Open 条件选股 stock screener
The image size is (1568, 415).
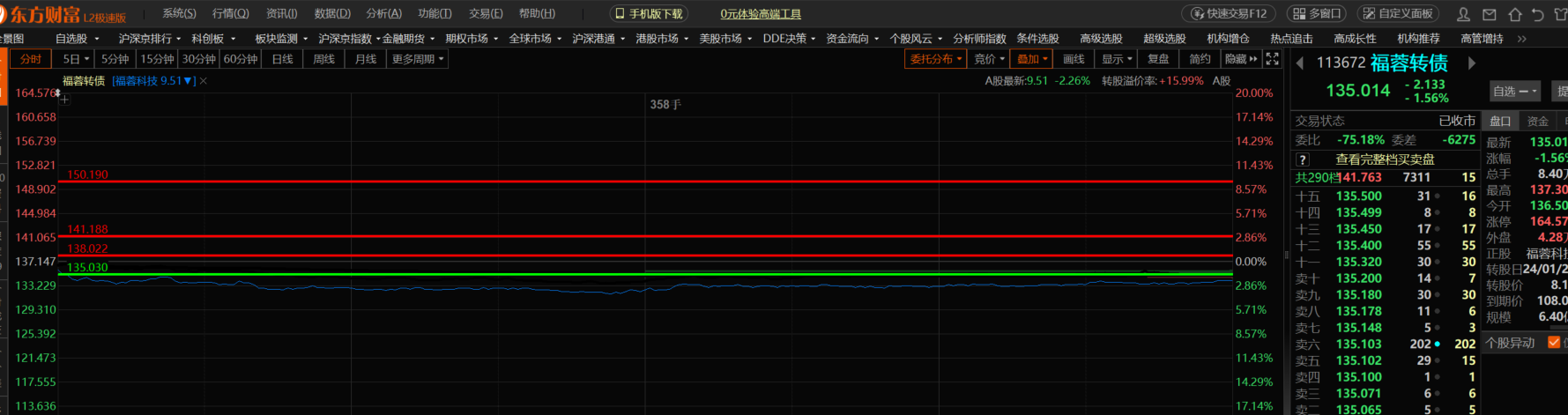[1038, 39]
